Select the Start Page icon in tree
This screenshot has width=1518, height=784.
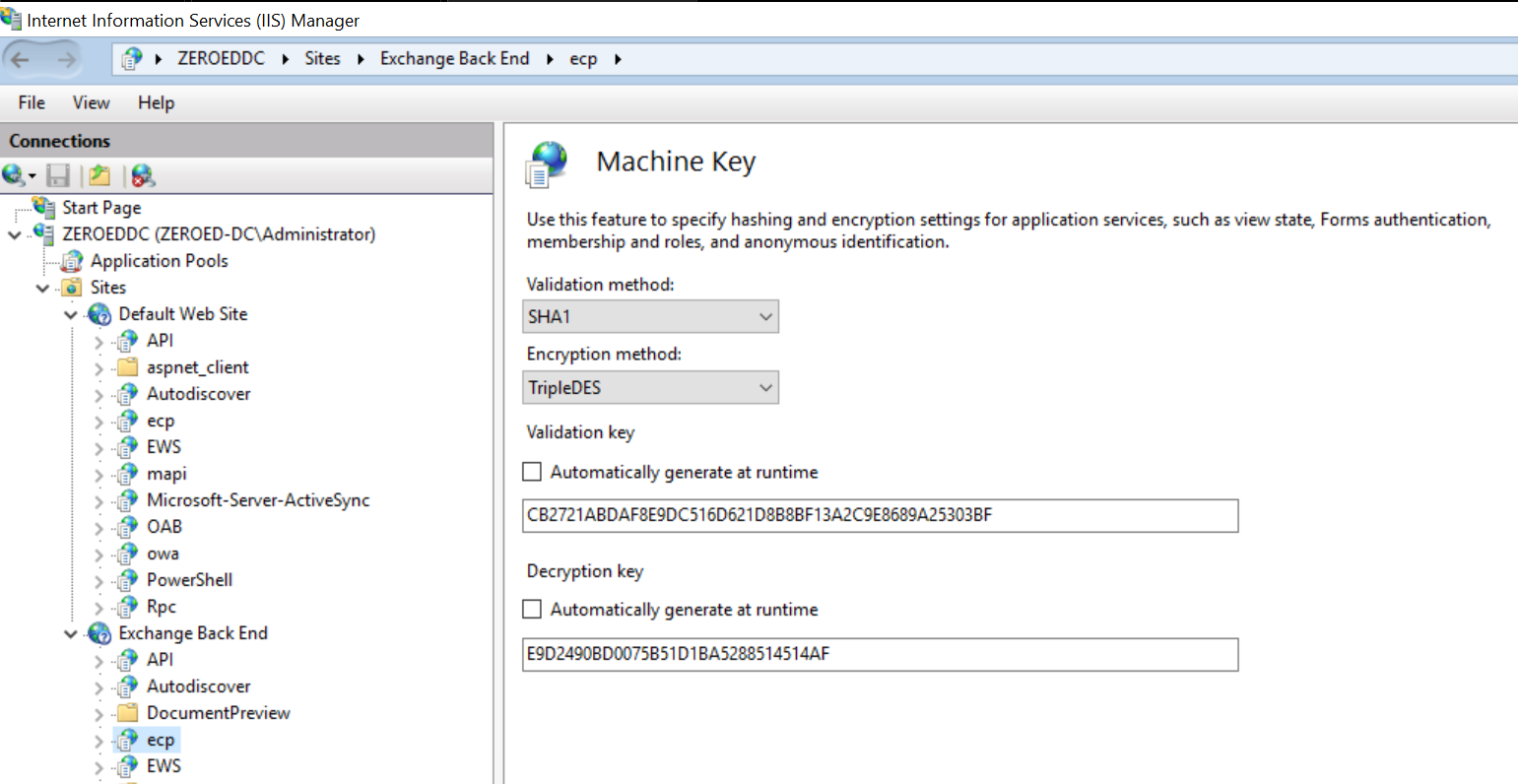[44, 207]
